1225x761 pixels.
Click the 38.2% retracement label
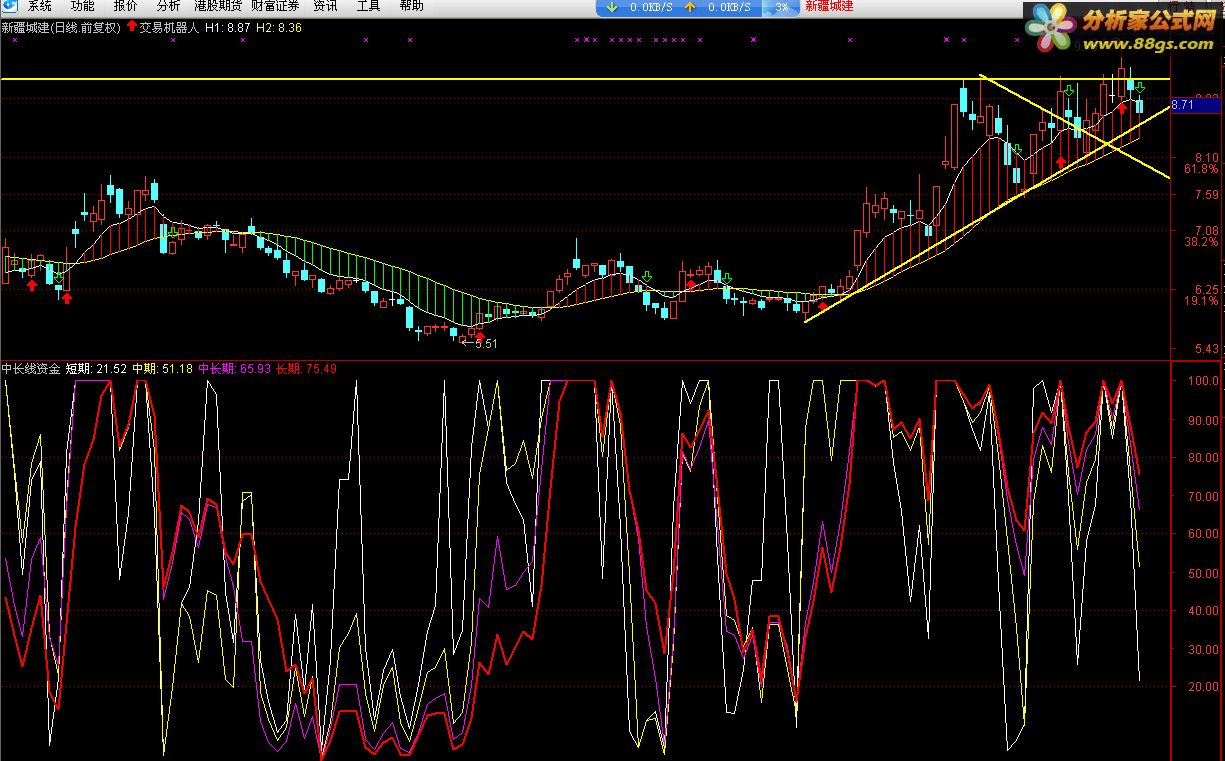pos(1201,242)
